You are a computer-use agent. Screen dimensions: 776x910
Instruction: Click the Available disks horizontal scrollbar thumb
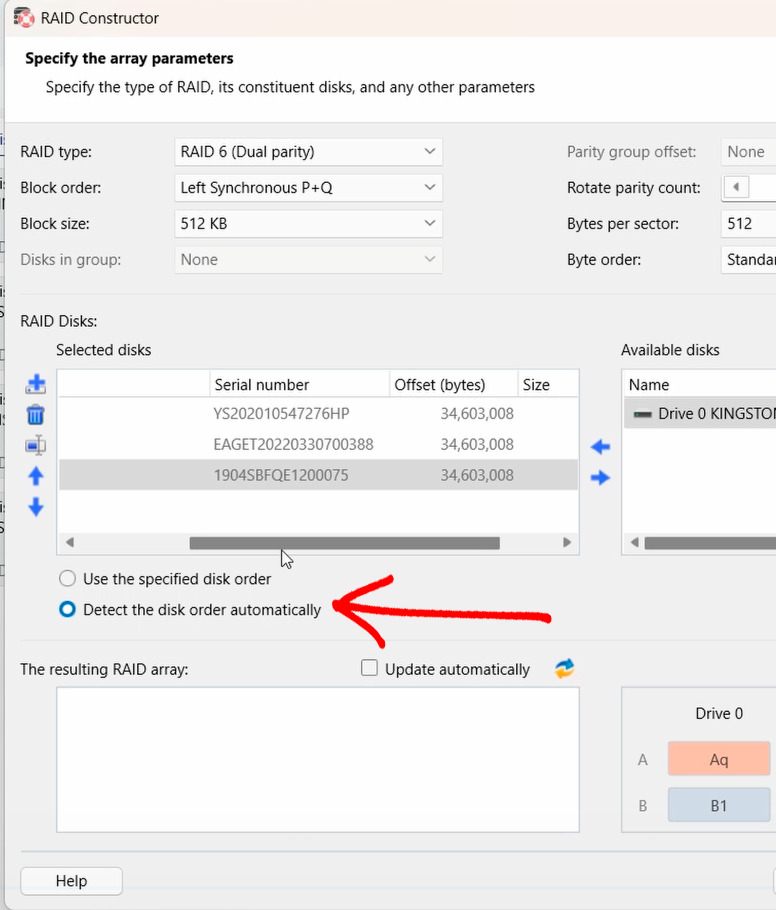tap(710, 543)
